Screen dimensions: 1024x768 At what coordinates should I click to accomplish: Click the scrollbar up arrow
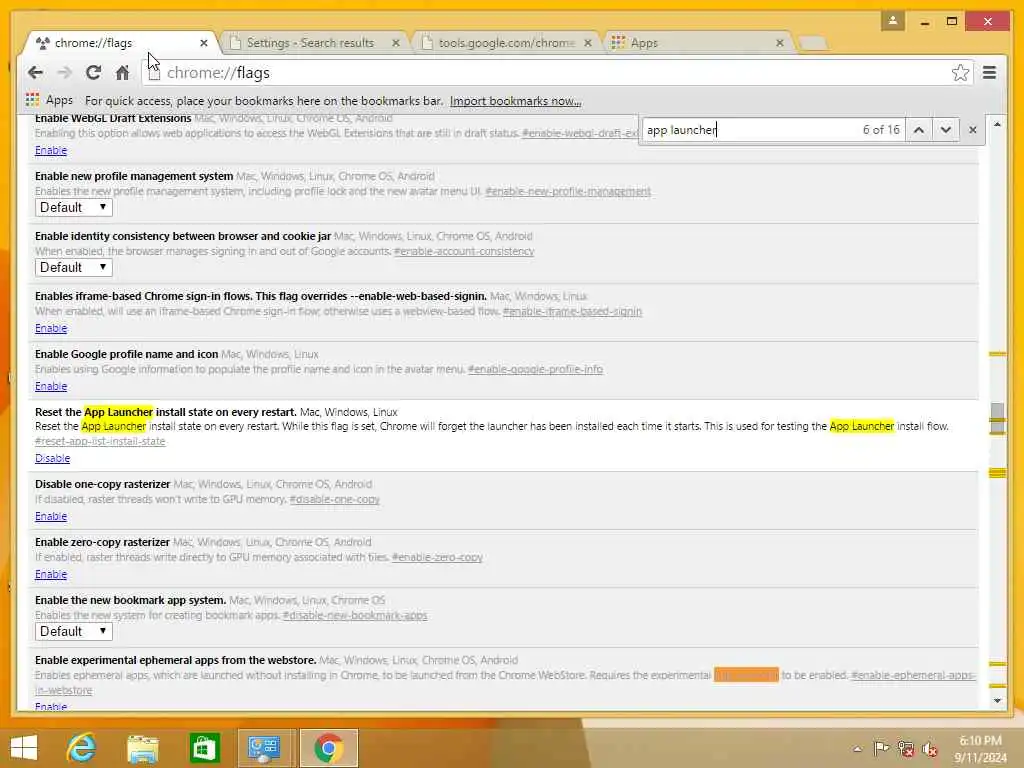997,124
